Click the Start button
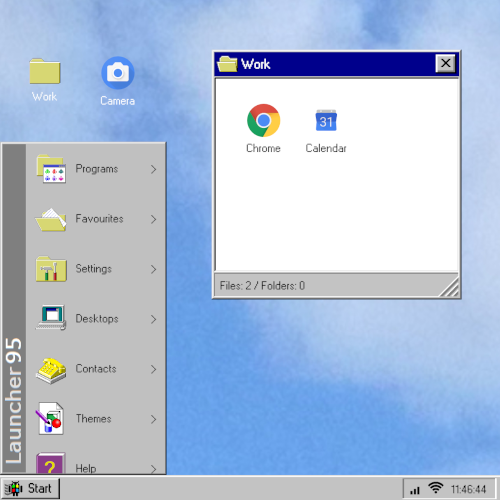The image size is (500, 500). coord(30,489)
